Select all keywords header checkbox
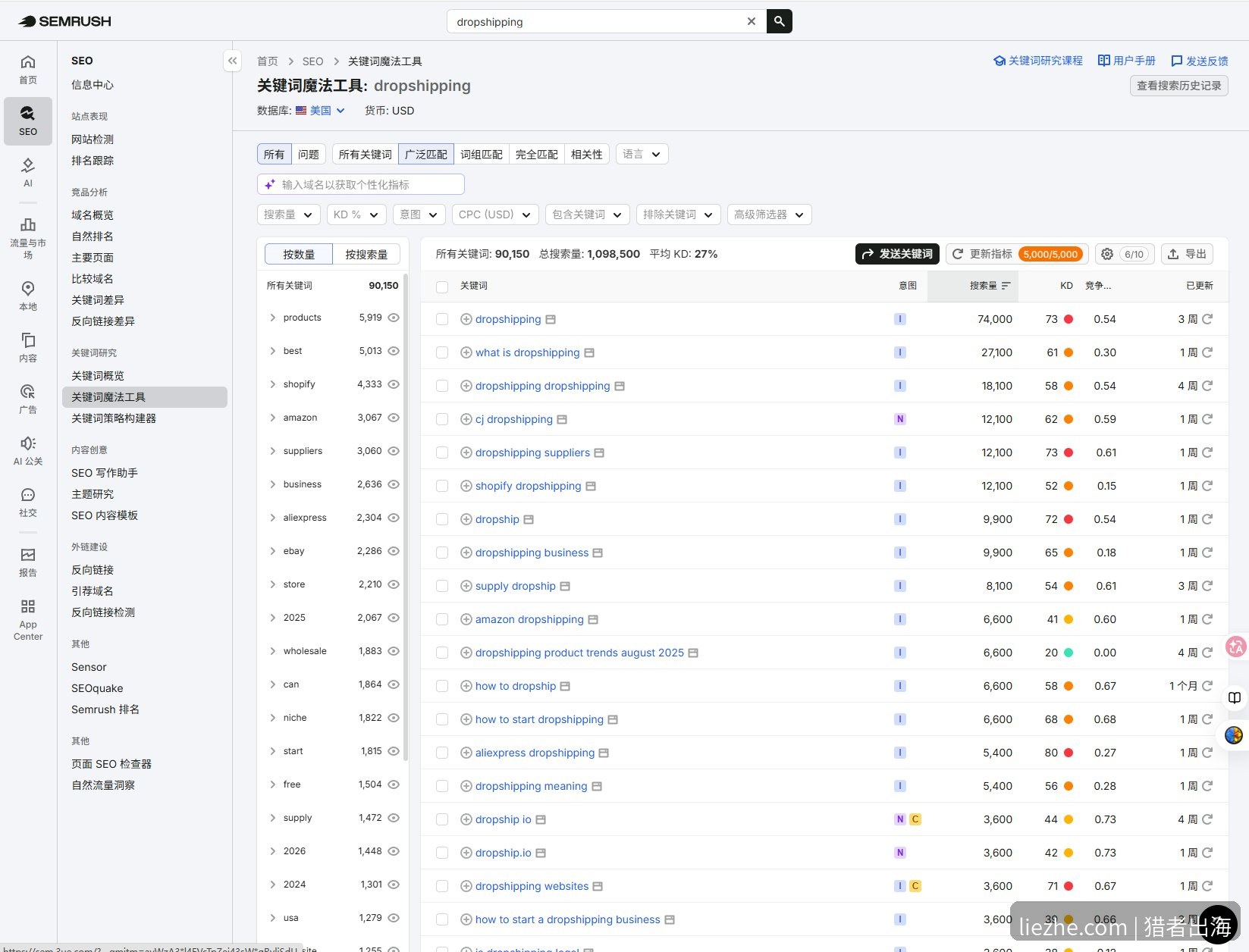The width and height of the screenshot is (1249, 952). [442, 286]
